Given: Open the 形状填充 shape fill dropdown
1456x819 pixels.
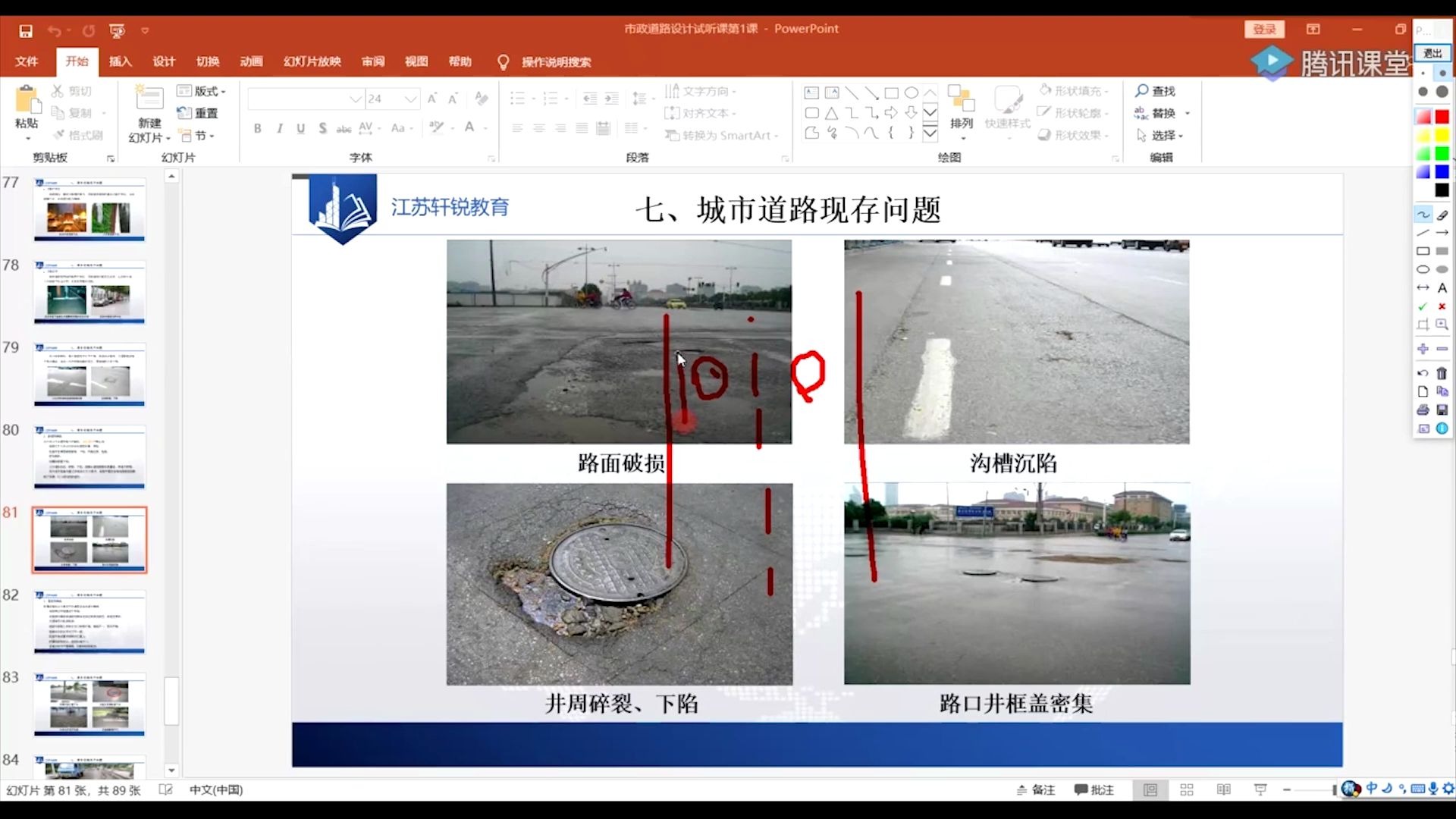Looking at the screenshot, I should 1074,90.
